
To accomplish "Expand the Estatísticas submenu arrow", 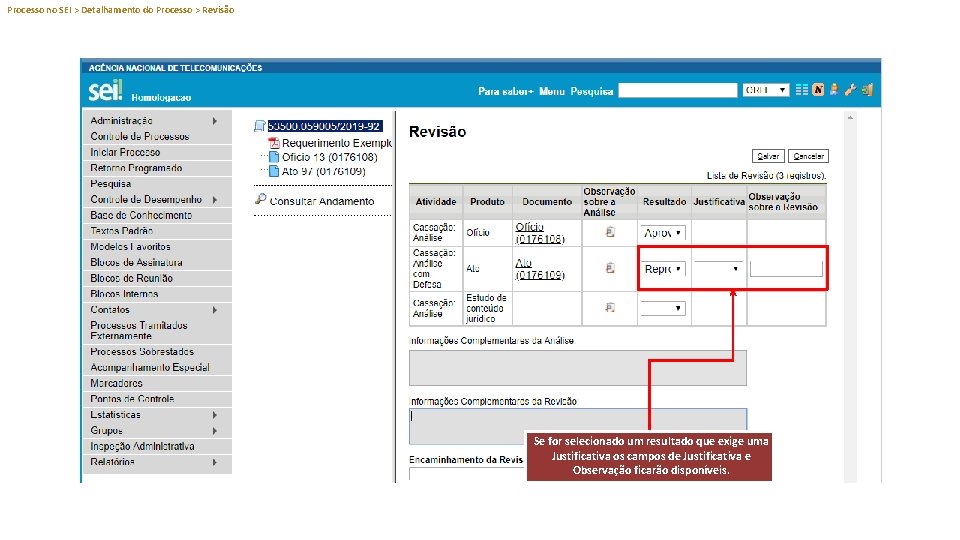I will [214, 414].
